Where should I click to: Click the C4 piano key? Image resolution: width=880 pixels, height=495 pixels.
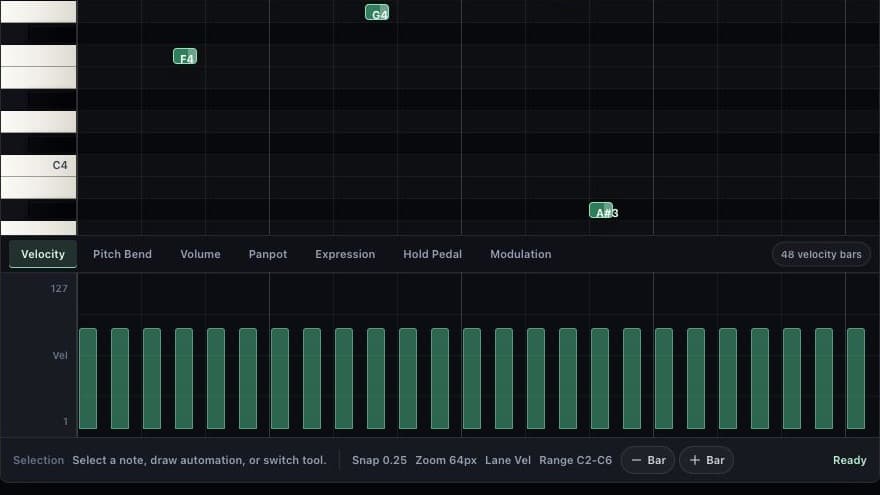38,165
